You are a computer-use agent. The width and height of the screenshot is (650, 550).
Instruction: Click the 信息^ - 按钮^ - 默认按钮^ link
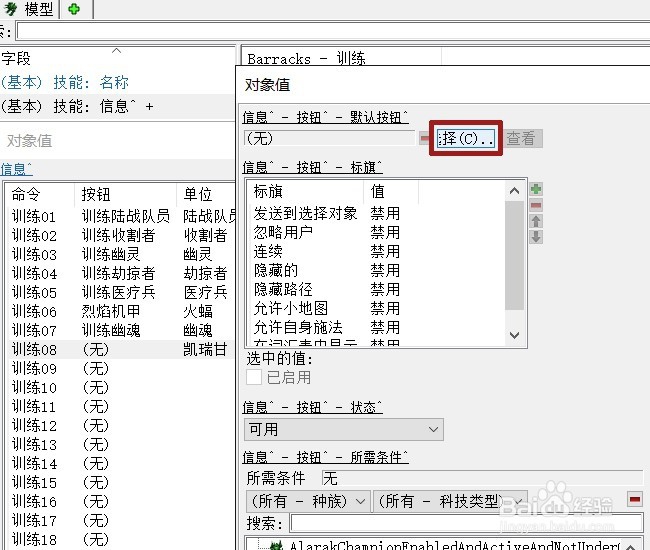pos(325,117)
